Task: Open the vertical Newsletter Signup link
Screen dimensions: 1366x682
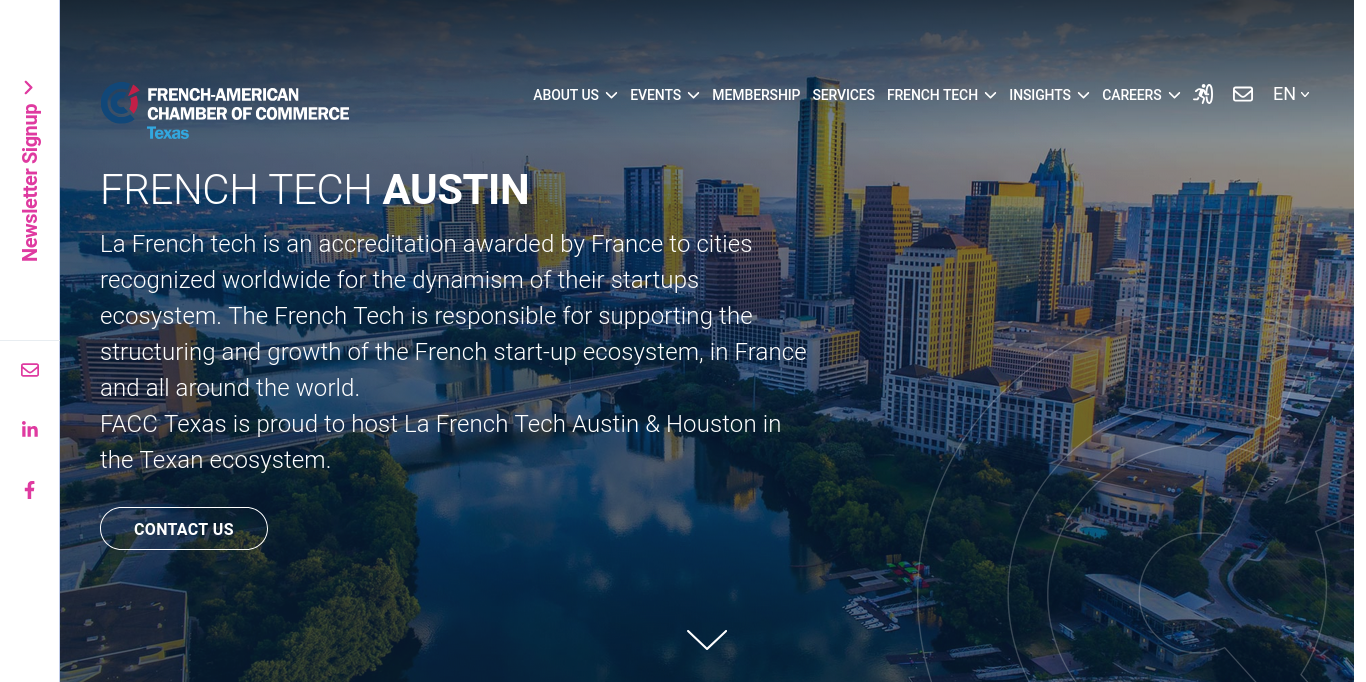Action: 30,182
